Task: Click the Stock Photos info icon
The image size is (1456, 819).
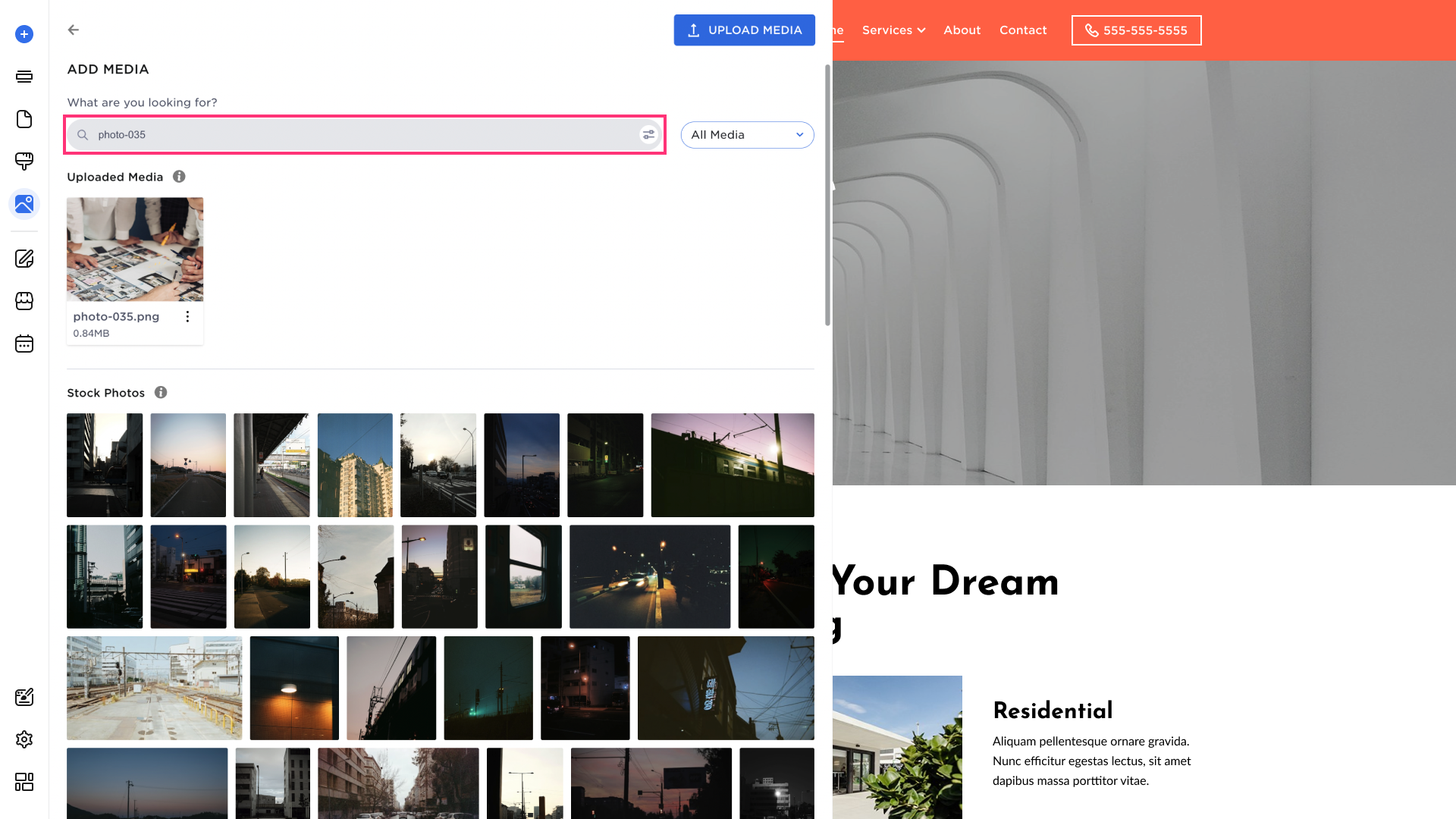Action: [161, 393]
